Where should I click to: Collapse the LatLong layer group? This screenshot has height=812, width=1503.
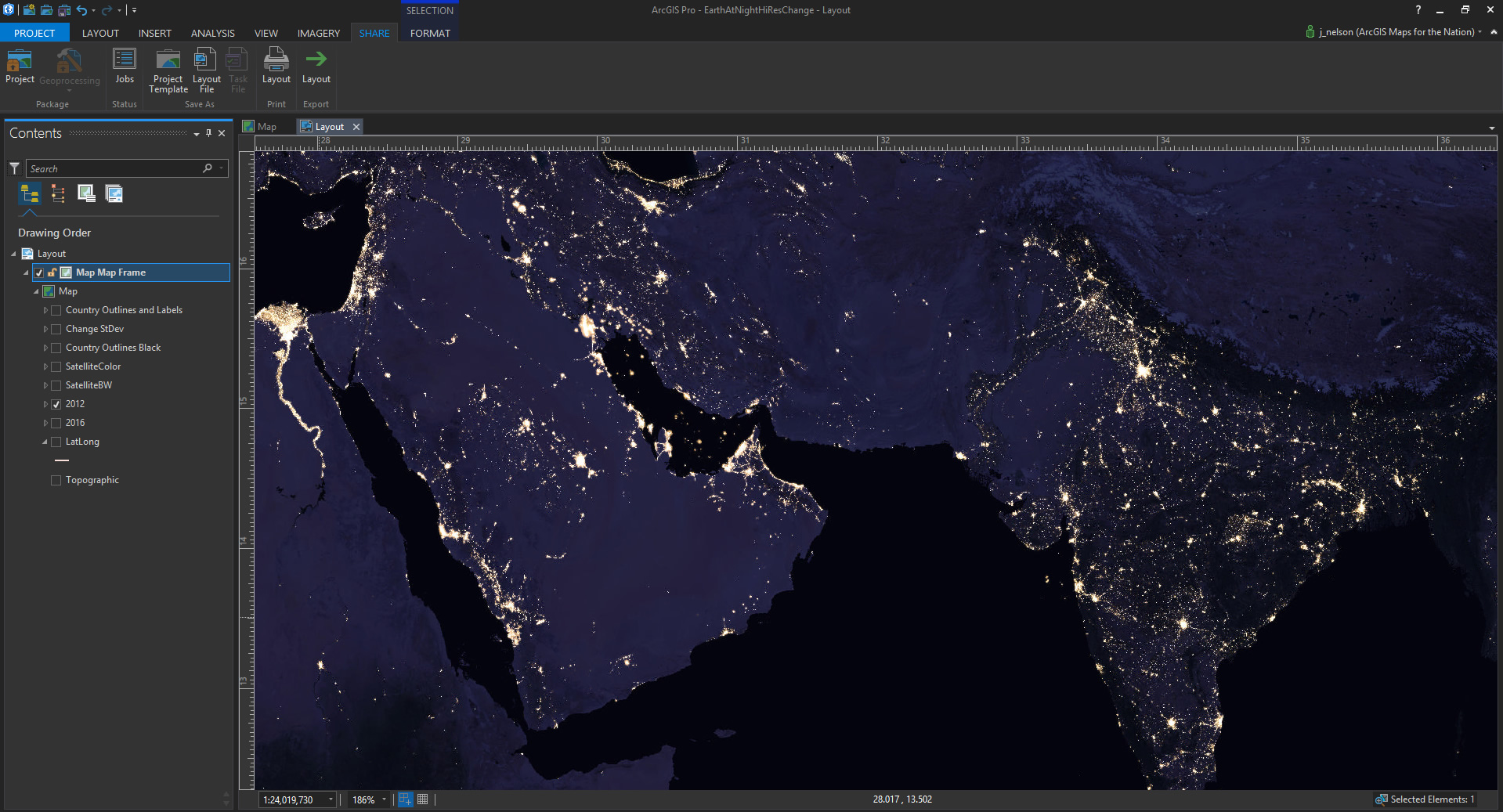[x=45, y=442]
